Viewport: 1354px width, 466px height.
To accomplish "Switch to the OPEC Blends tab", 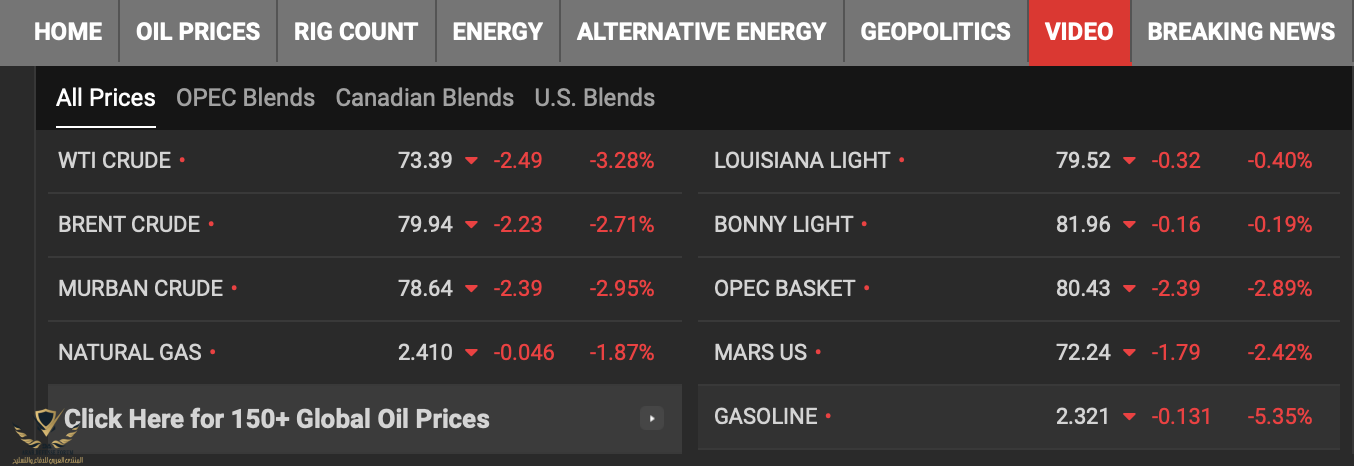I will point(245,98).
